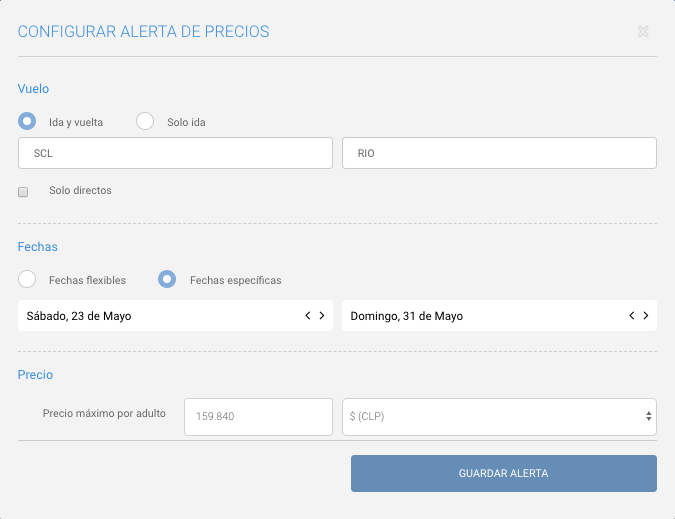The height and width of the screenshot is (519, 675).
Task: Go to previous return date
Action: click(x=632, y=315)
